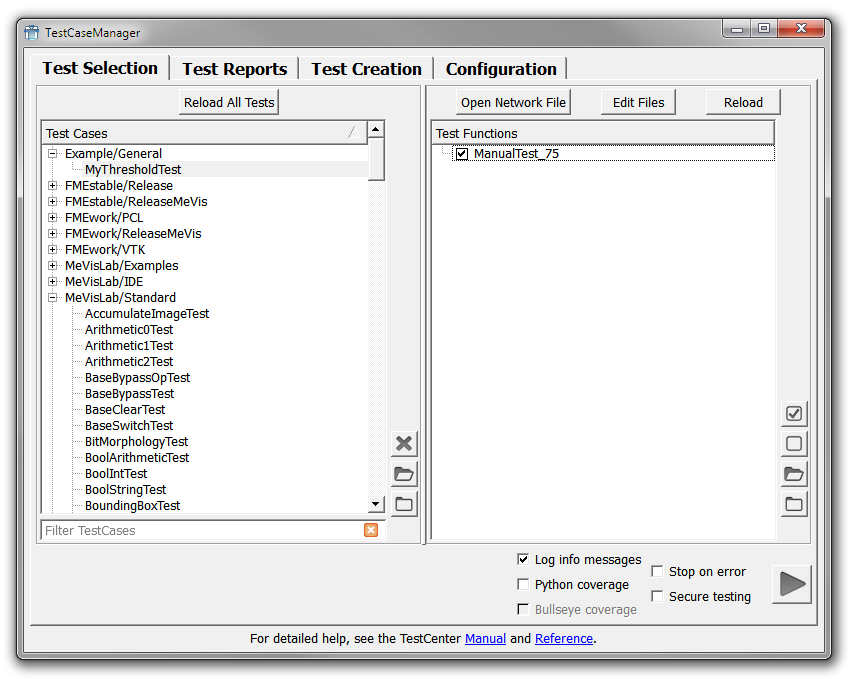This screenshot has width=850, height=679.
Task: Click open-folder icon beside Test Cases list
Action: (x=404, y=474)
